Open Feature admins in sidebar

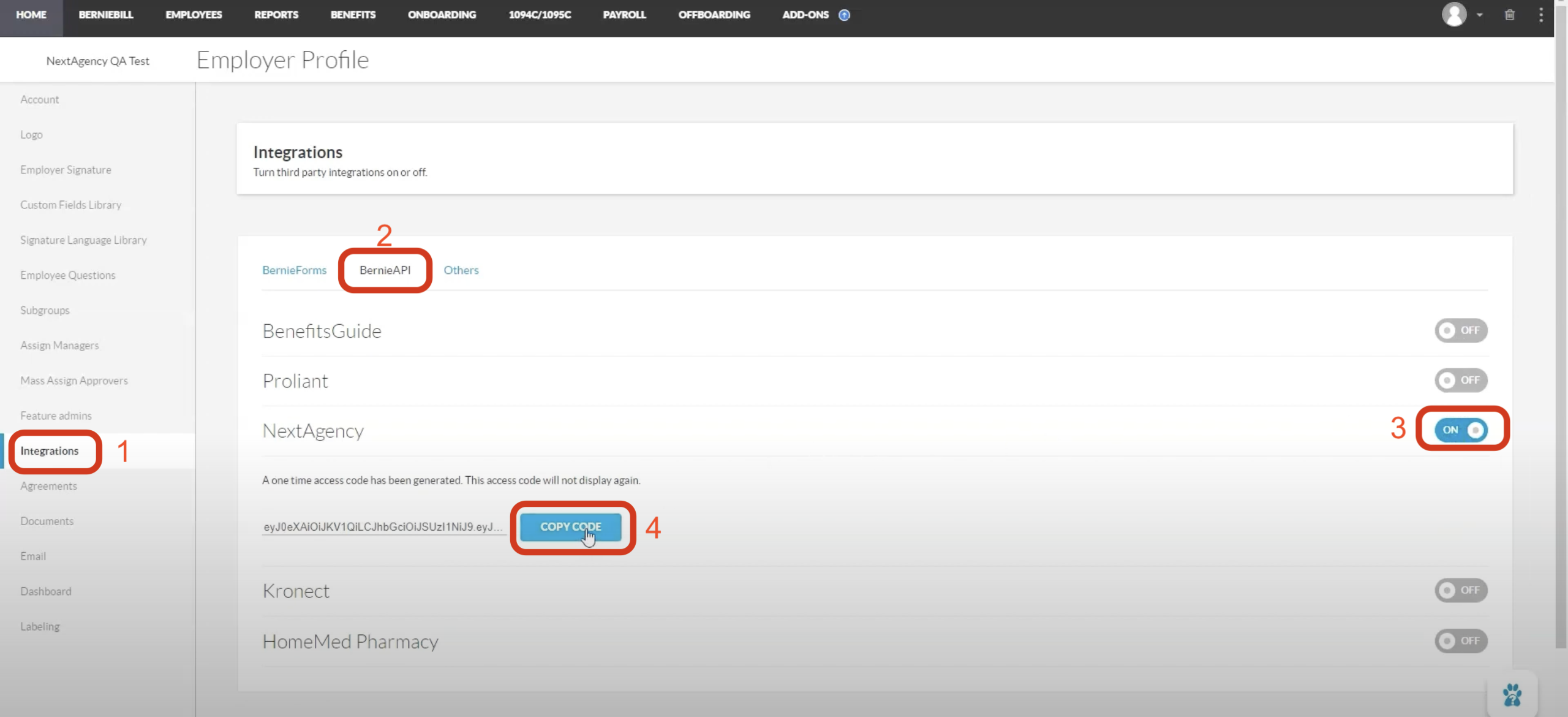[x=56, y=415]
